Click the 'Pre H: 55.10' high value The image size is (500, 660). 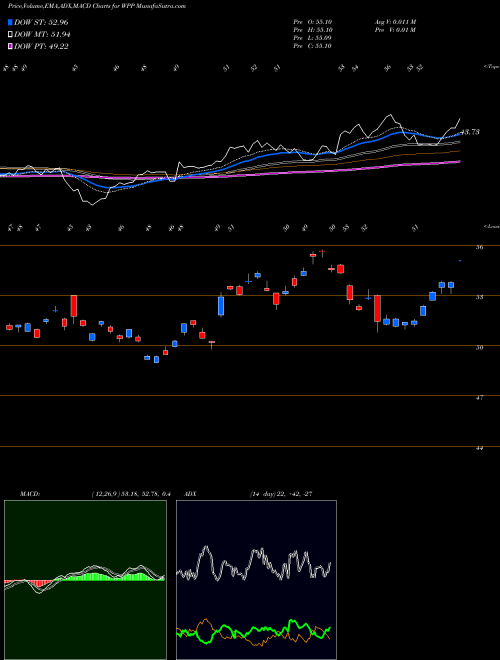click(313, 30)
